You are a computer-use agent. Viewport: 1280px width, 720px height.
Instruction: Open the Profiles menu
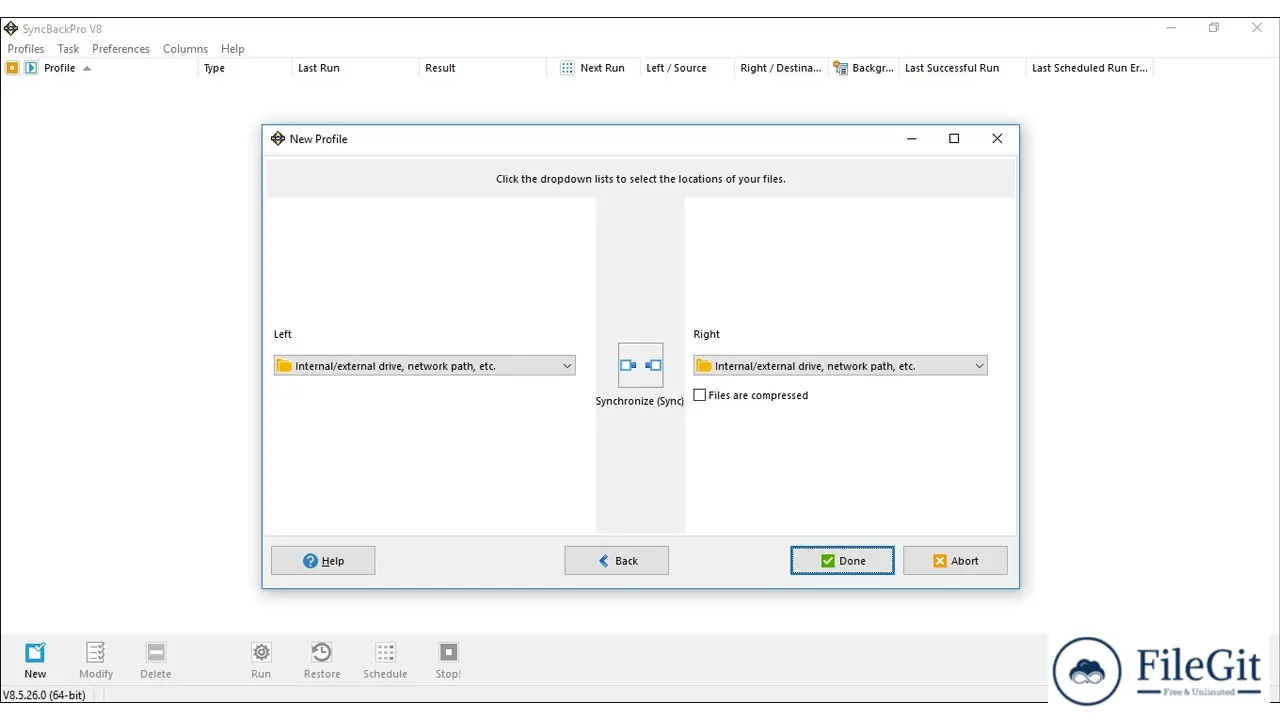[26, 49]
